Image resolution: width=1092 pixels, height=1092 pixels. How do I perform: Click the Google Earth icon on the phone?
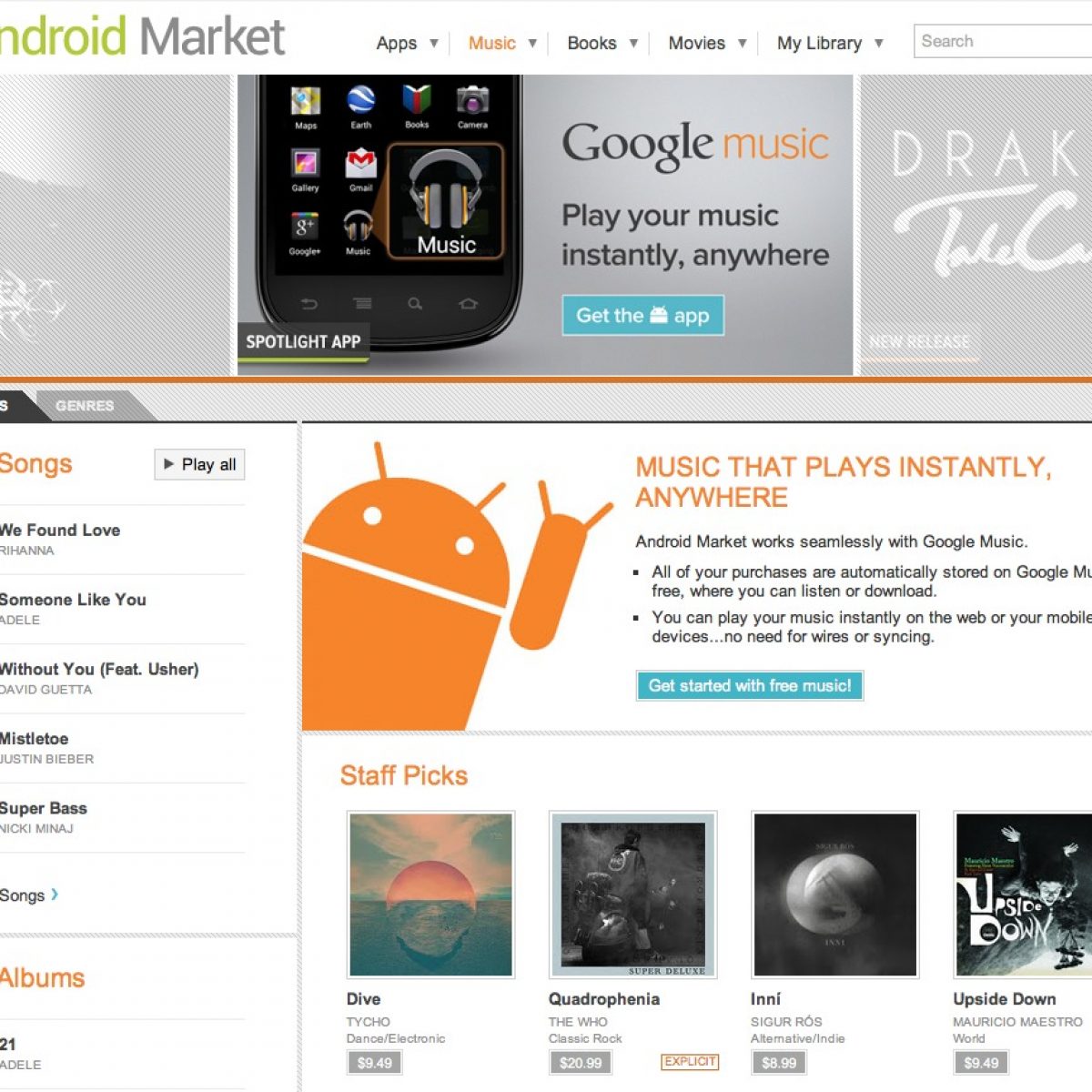coord(361,101)
